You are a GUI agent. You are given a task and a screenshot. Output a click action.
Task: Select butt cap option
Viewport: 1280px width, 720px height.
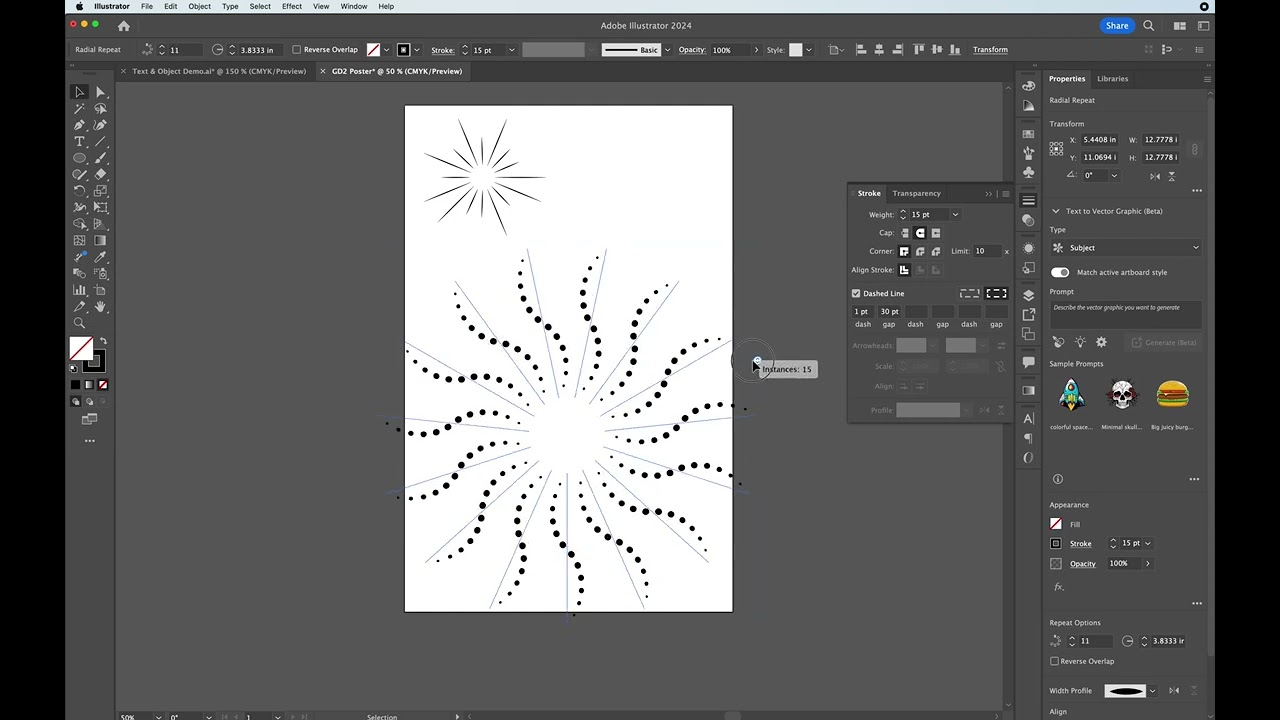coord(904,233)
